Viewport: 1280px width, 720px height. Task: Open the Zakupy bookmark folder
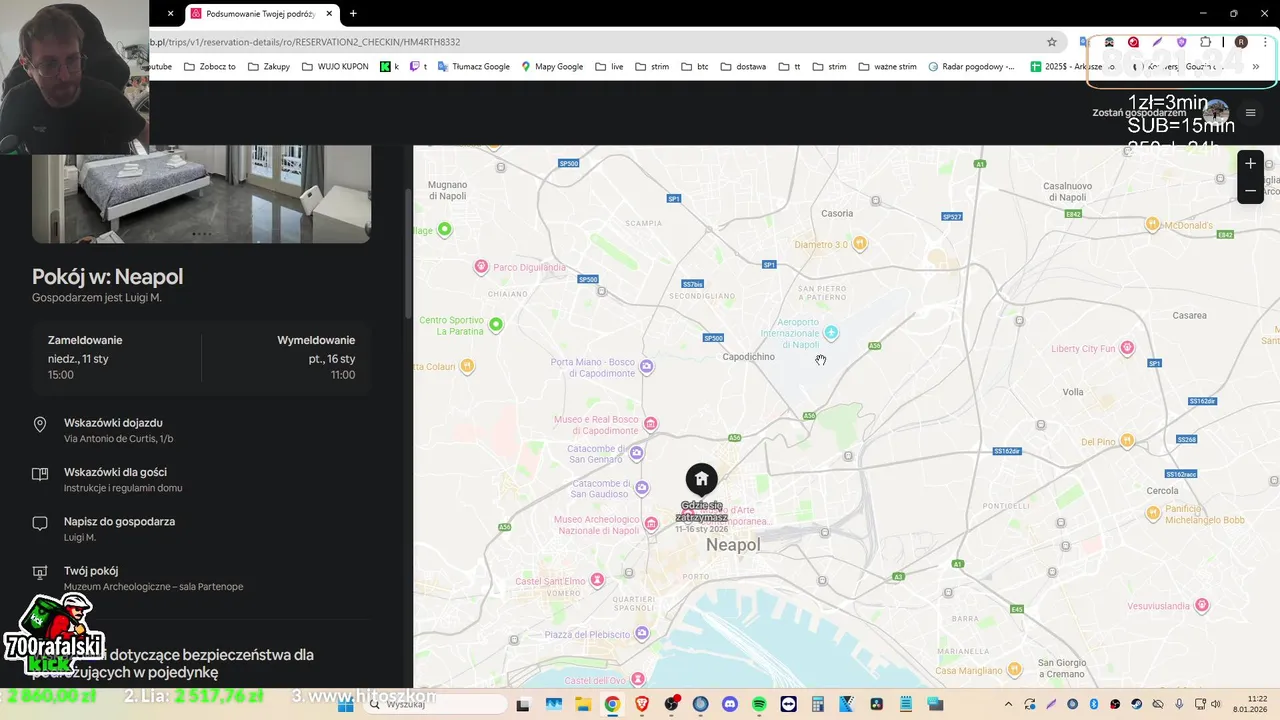pos(269,67)
